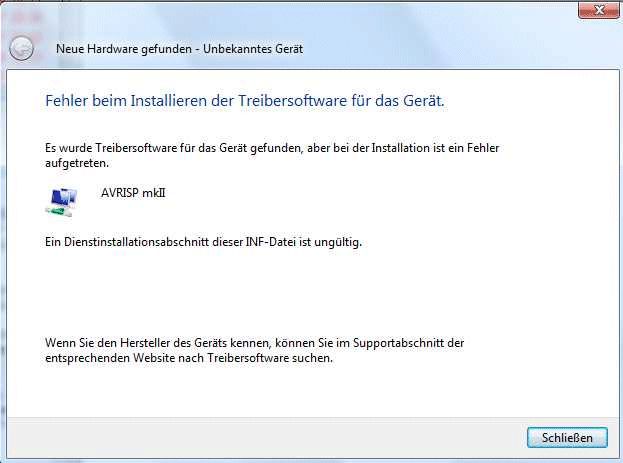Click the Schließen button
Viewport: 623px width, 463px height.
pos(567,438)
